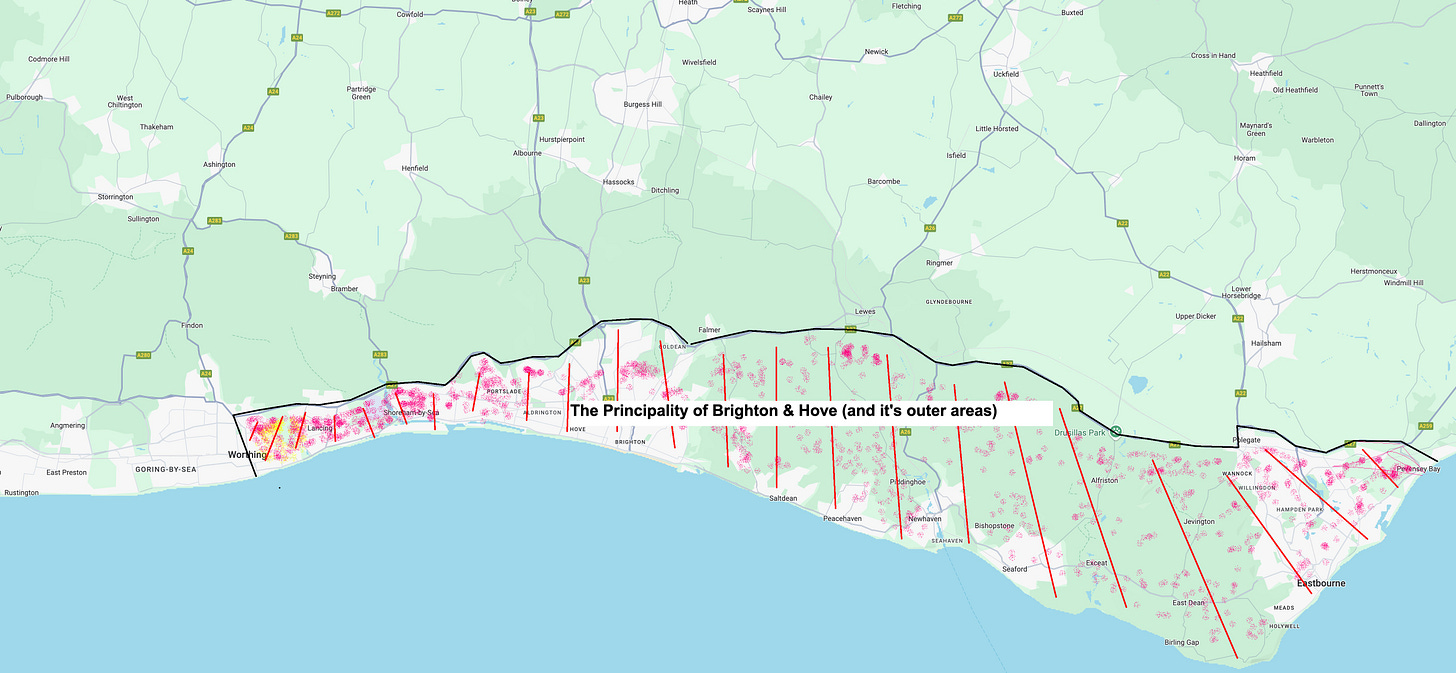Click the Newhaven label
1456x673 pixels.
925,519
